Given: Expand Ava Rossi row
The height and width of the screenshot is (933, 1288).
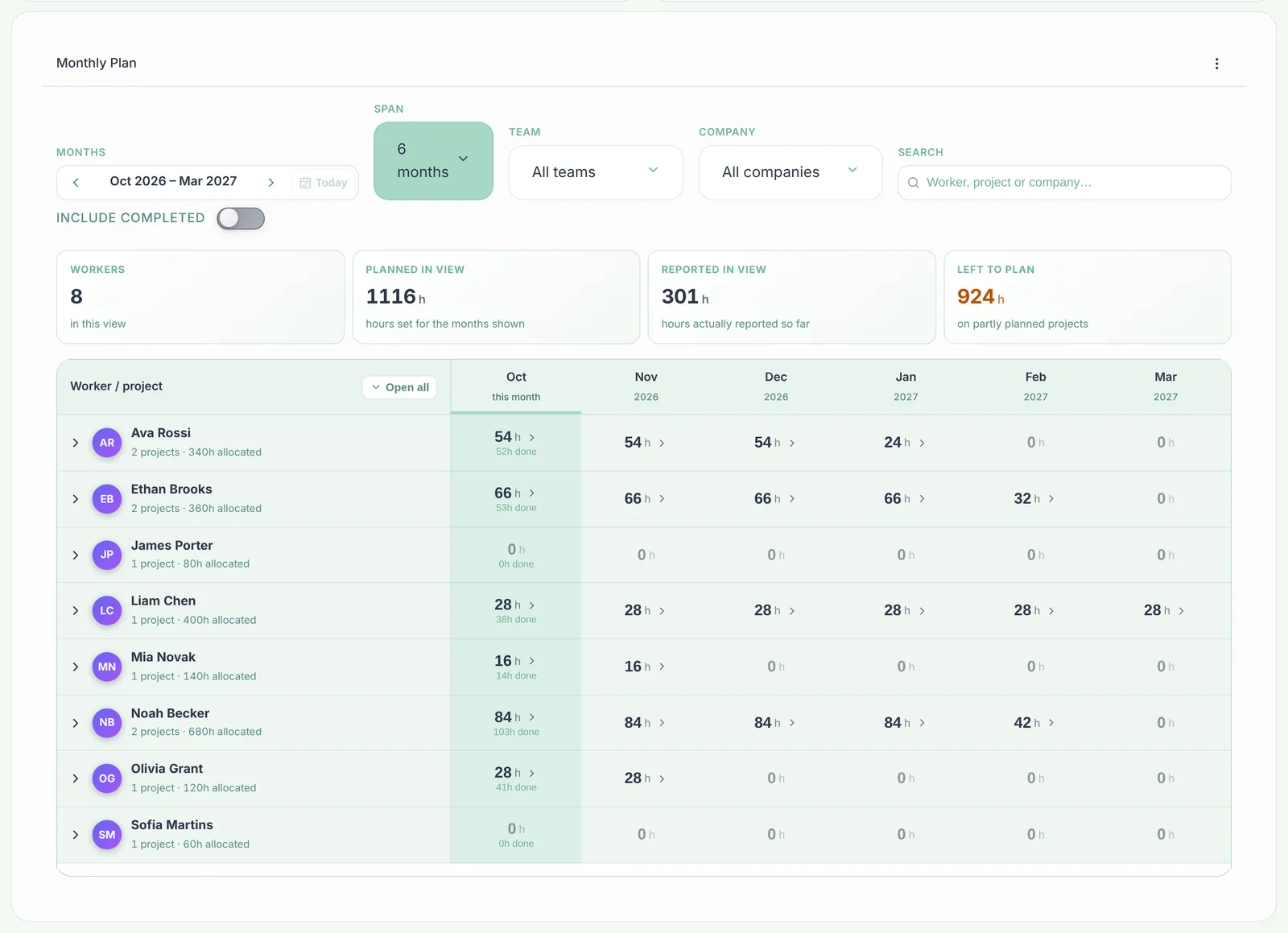Looking at the screenshot, I should 76,443.
